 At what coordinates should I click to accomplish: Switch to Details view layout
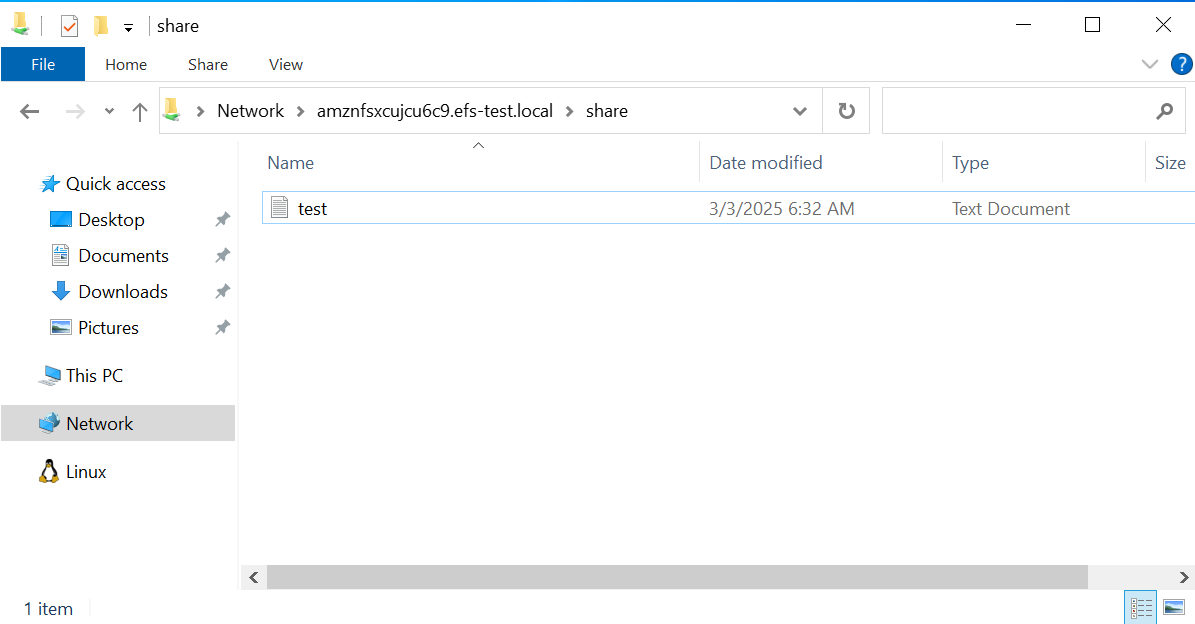(x=1141, y=607)
